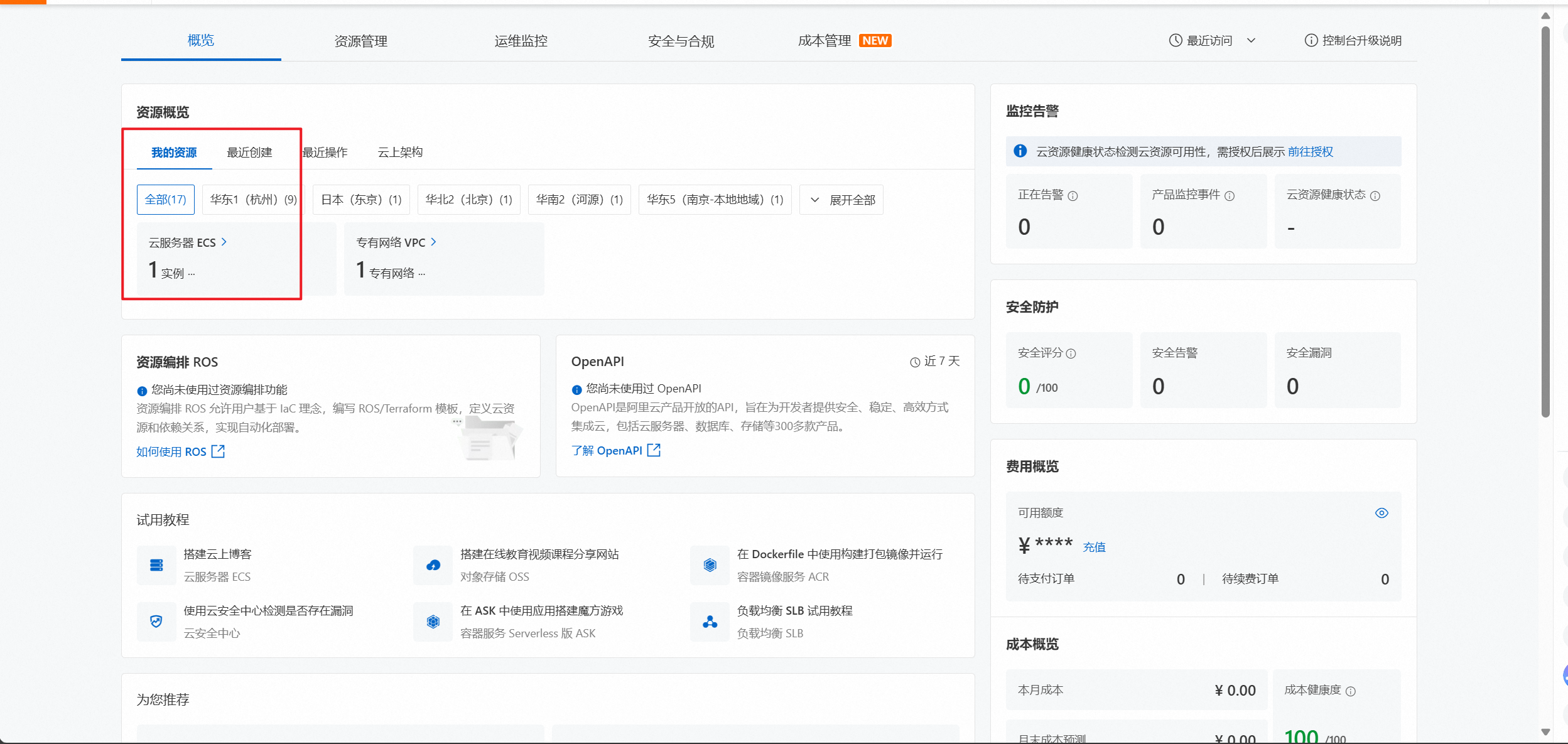Filter by 华南2（河源）(1) region
This screenshot has height=744, width=1568.
click(x=580, y=200)
